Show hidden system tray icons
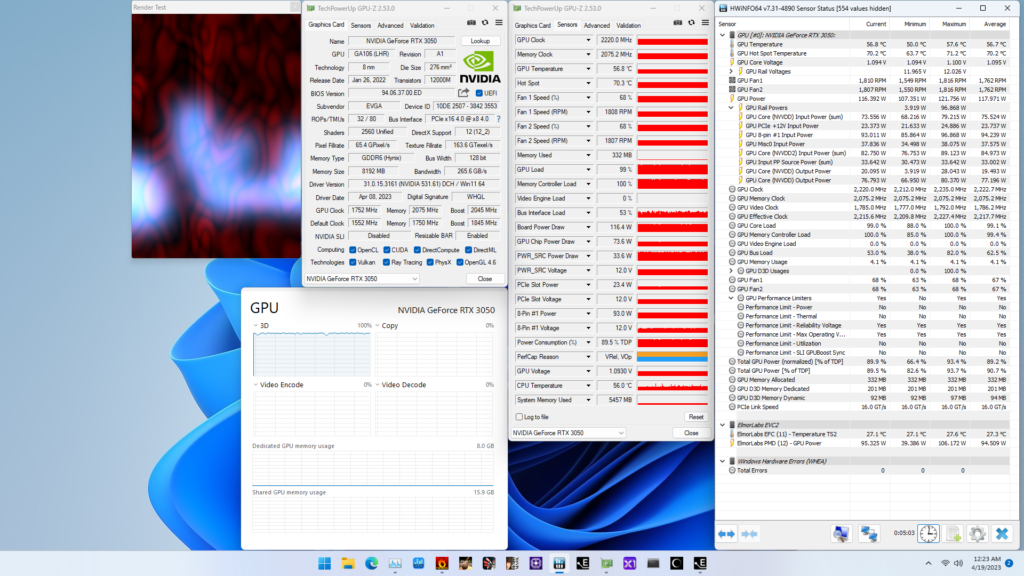1024x576 pixels. point(928,563)
